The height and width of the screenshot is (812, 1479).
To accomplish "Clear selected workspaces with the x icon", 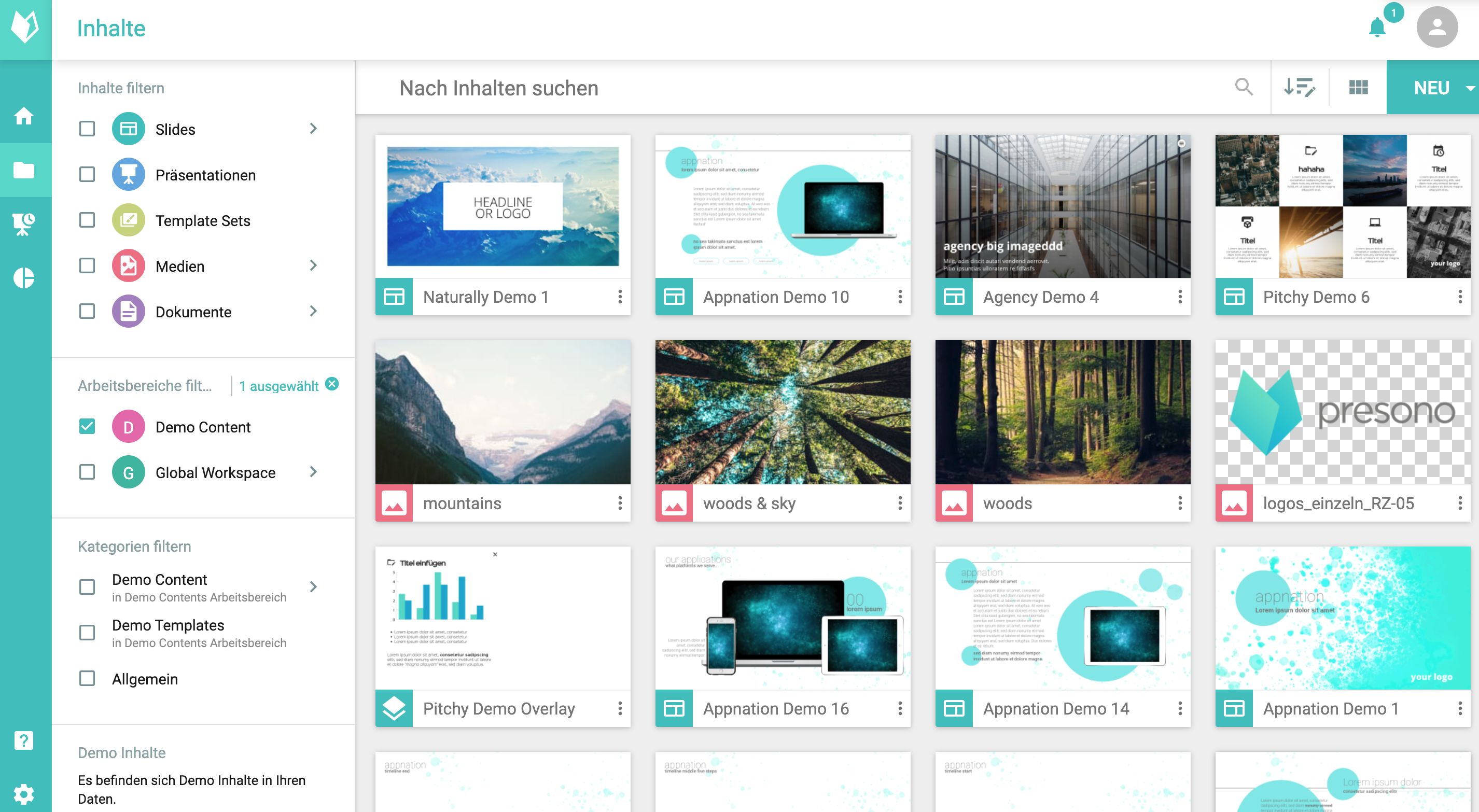I will [x=332, y=384].
